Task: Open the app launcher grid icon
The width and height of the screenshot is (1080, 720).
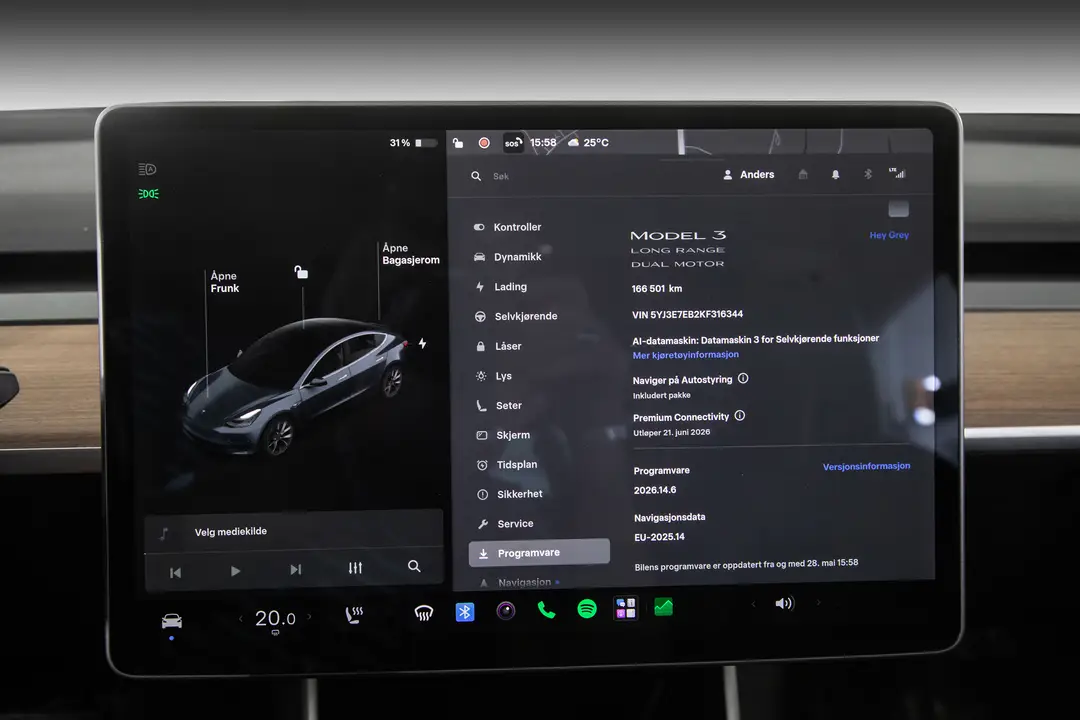Action: [626, 608]
